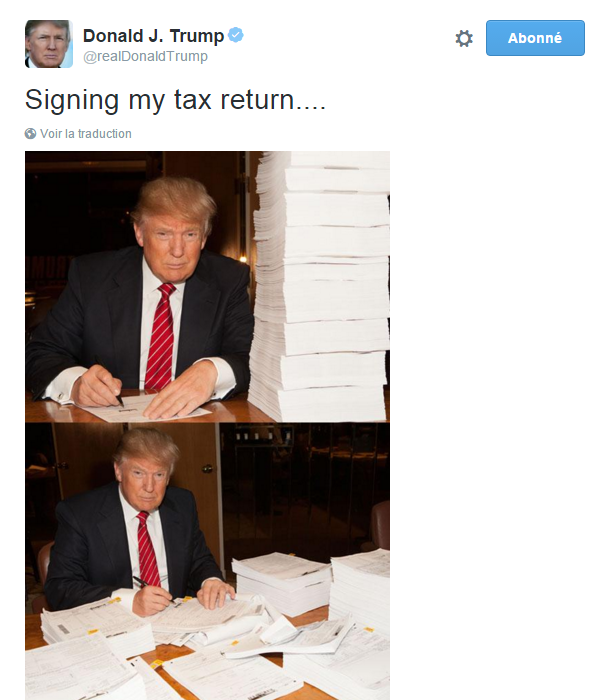The image size is (611, 700).
Task: Click the red tie in the bottom photo
Action: 148,549
